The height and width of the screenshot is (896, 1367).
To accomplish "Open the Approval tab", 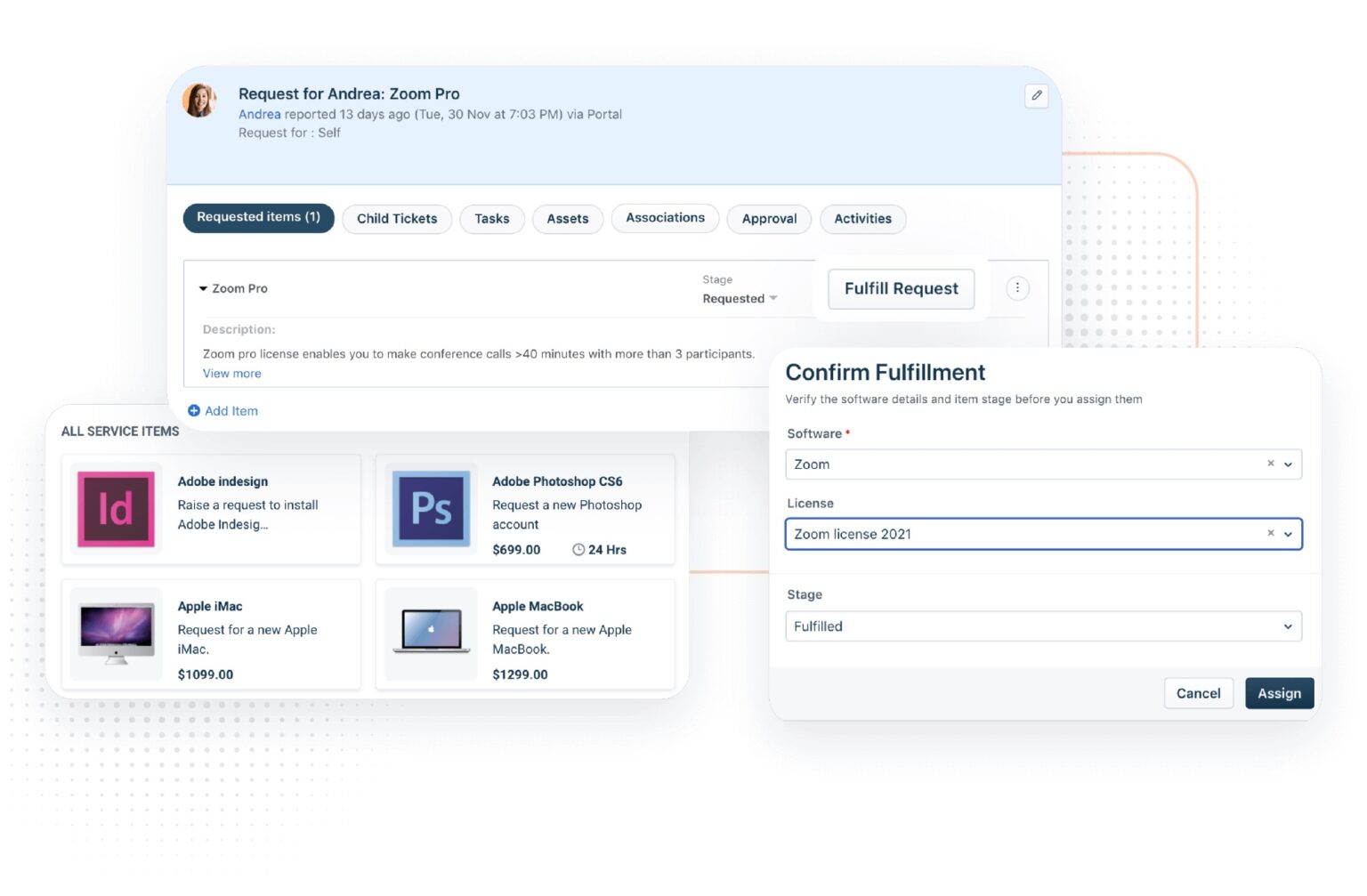I will tap(768, 218).
